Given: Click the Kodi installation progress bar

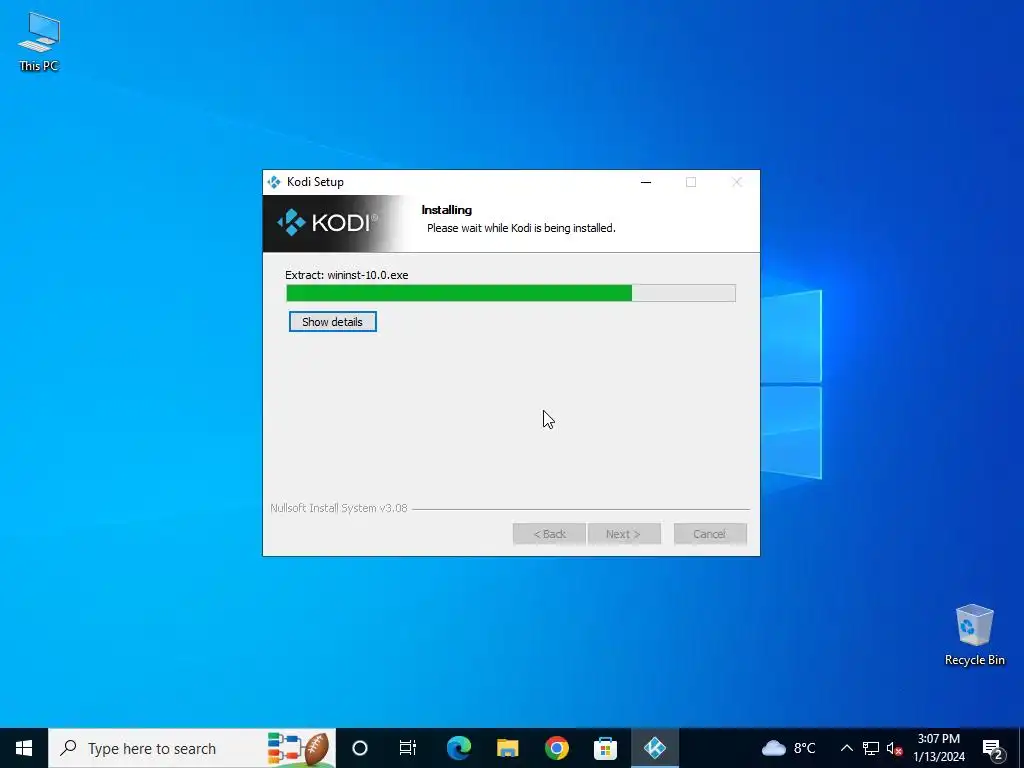Looking at the screenshot, I should (511, 293).
